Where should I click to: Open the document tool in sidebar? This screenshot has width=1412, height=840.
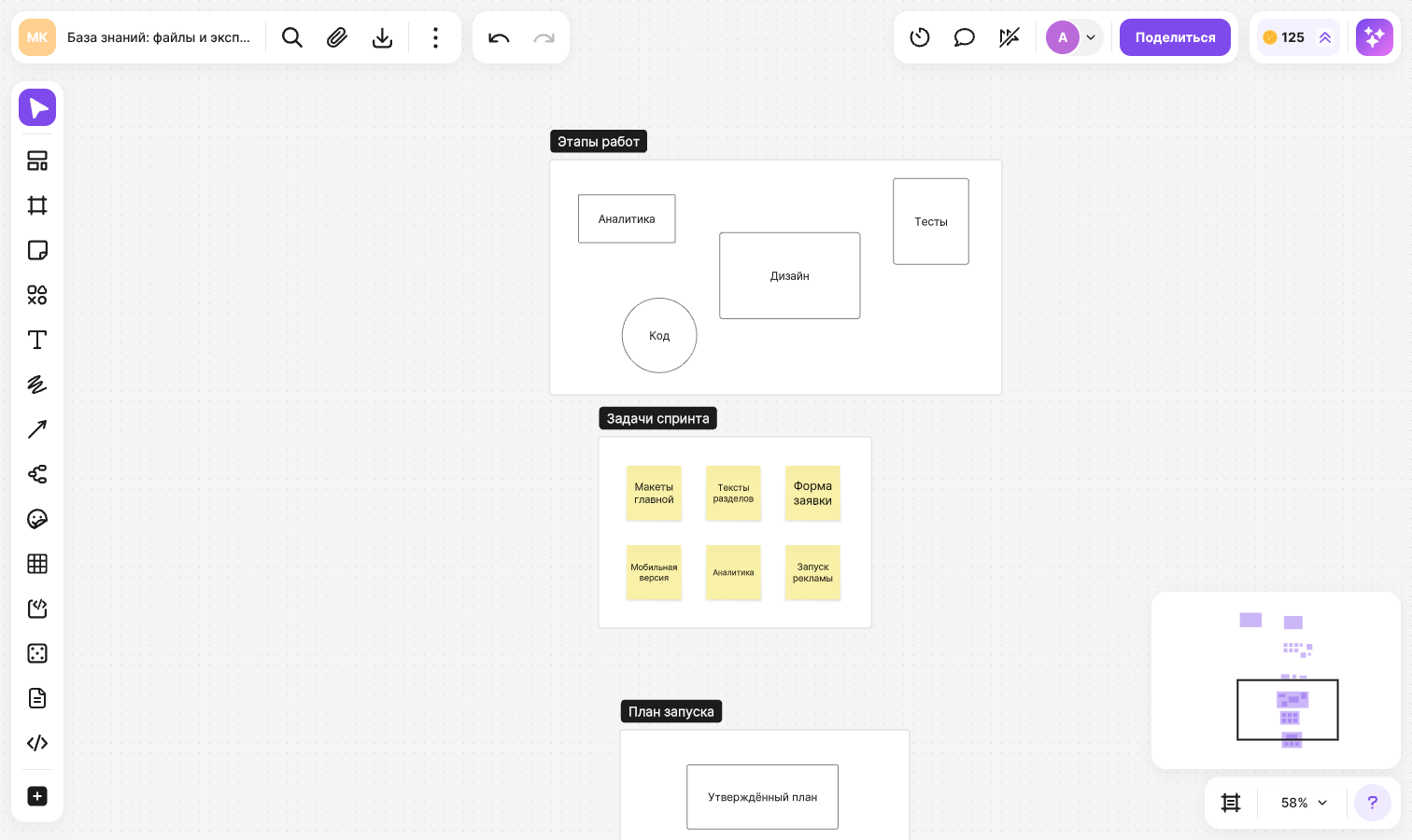37,698
